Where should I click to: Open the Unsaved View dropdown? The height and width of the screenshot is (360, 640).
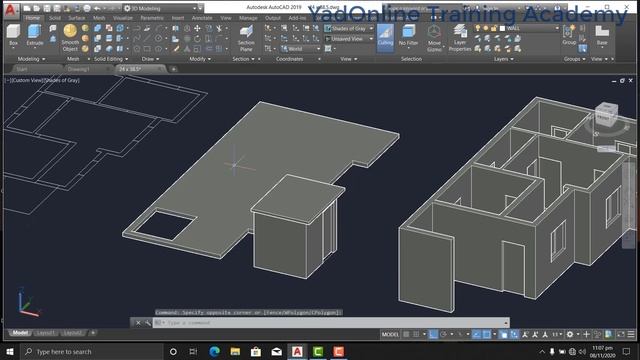349,39
